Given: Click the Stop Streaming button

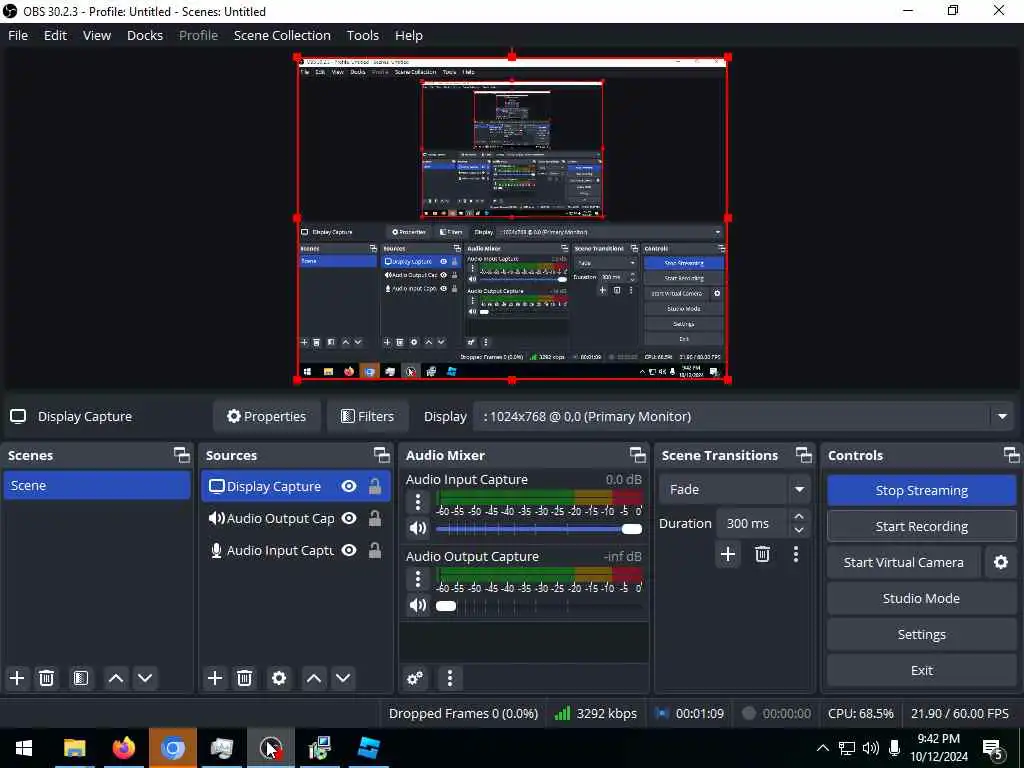Looking at the screenshot, I should point(921,490).
